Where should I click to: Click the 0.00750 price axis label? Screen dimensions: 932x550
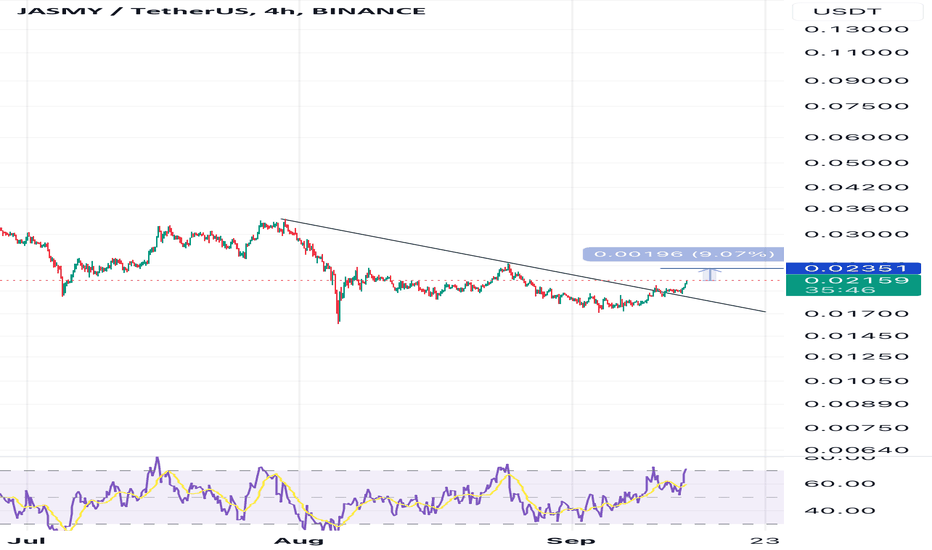[x=857, y=428]
